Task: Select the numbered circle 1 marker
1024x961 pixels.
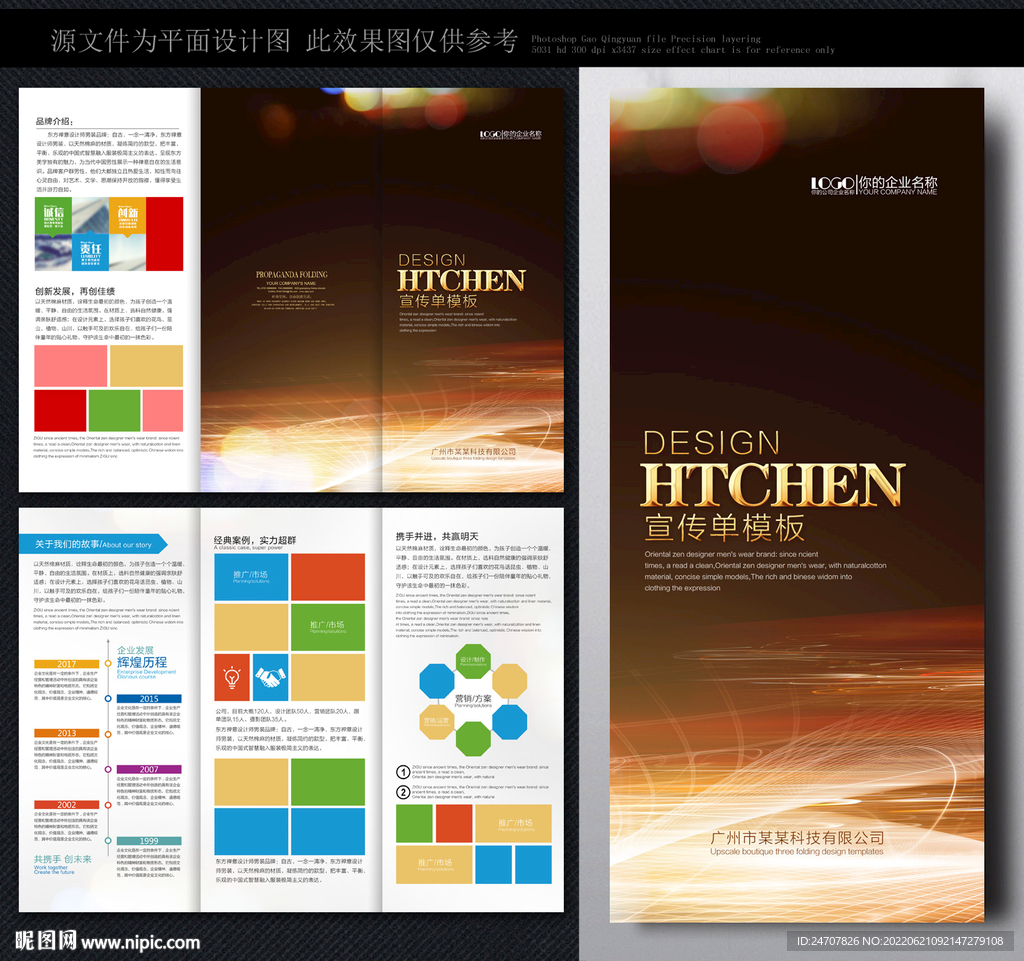Action: click(403, 772)
